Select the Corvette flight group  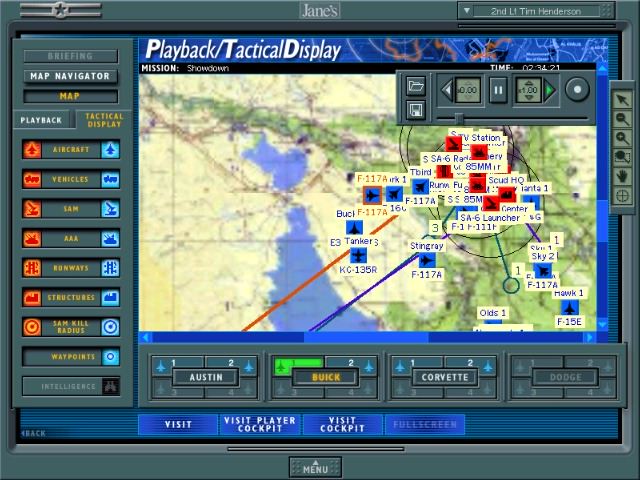point(445,377)
